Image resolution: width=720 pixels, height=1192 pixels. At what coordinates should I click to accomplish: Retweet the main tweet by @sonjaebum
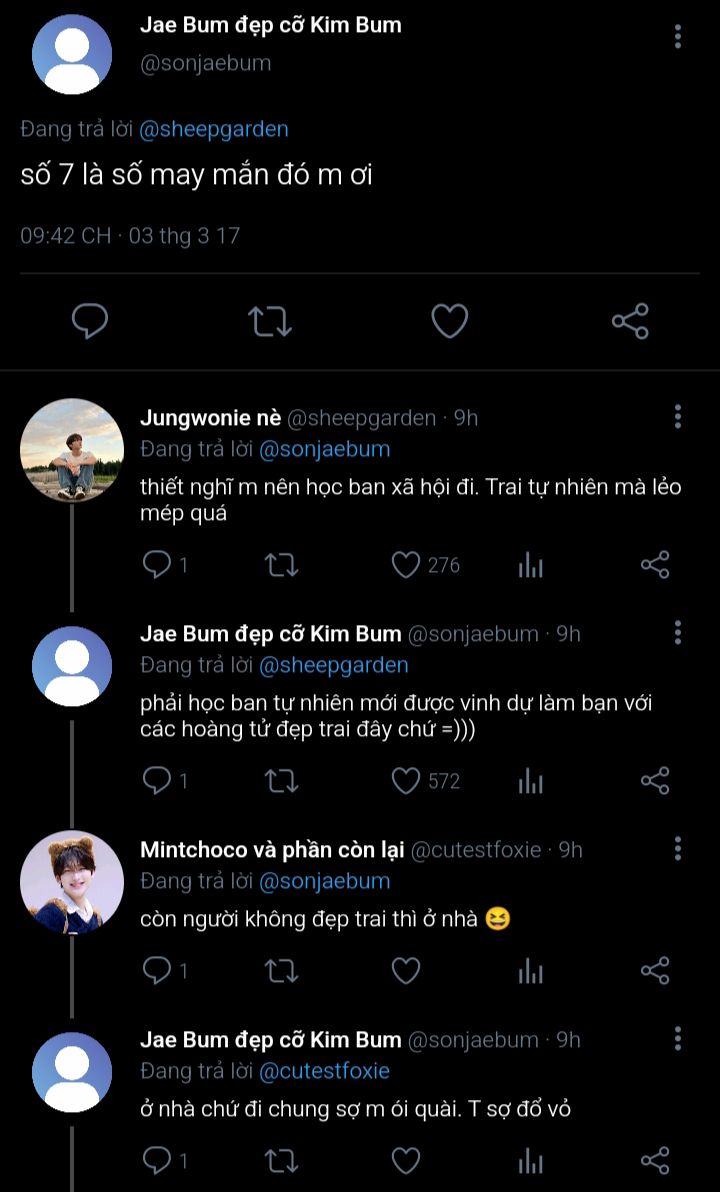269,321
